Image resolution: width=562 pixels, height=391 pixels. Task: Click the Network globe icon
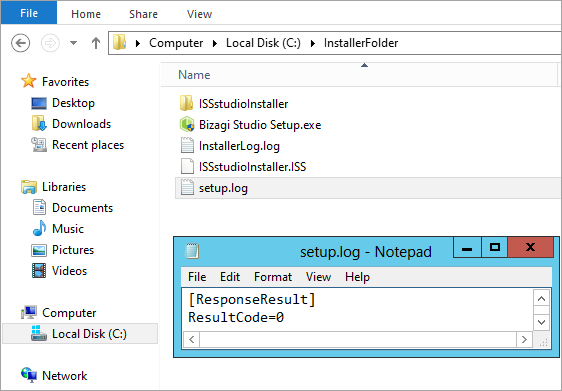click(29, 375)
